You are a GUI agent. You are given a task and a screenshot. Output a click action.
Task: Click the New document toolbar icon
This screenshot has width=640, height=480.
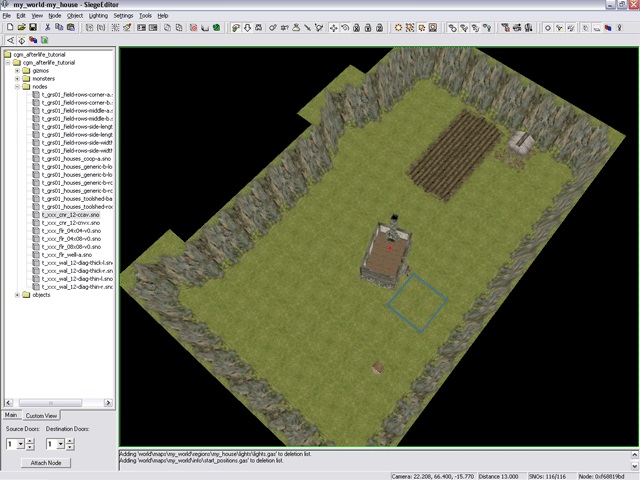coord(10,27)
